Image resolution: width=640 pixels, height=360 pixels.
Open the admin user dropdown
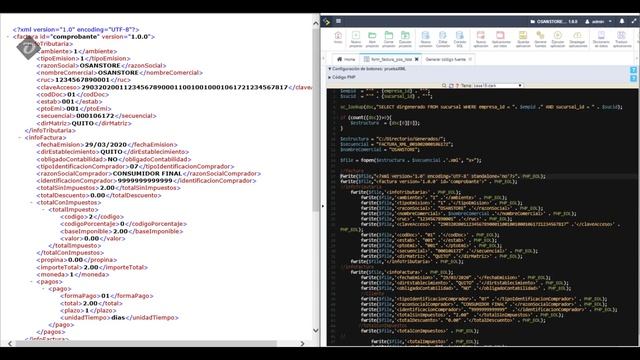[x=598, y=21]
